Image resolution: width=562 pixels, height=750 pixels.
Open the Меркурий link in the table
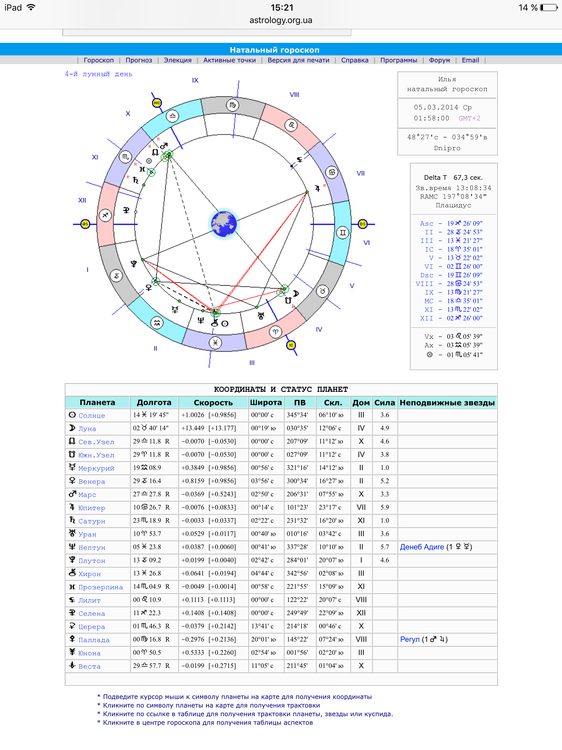[96, 468]
